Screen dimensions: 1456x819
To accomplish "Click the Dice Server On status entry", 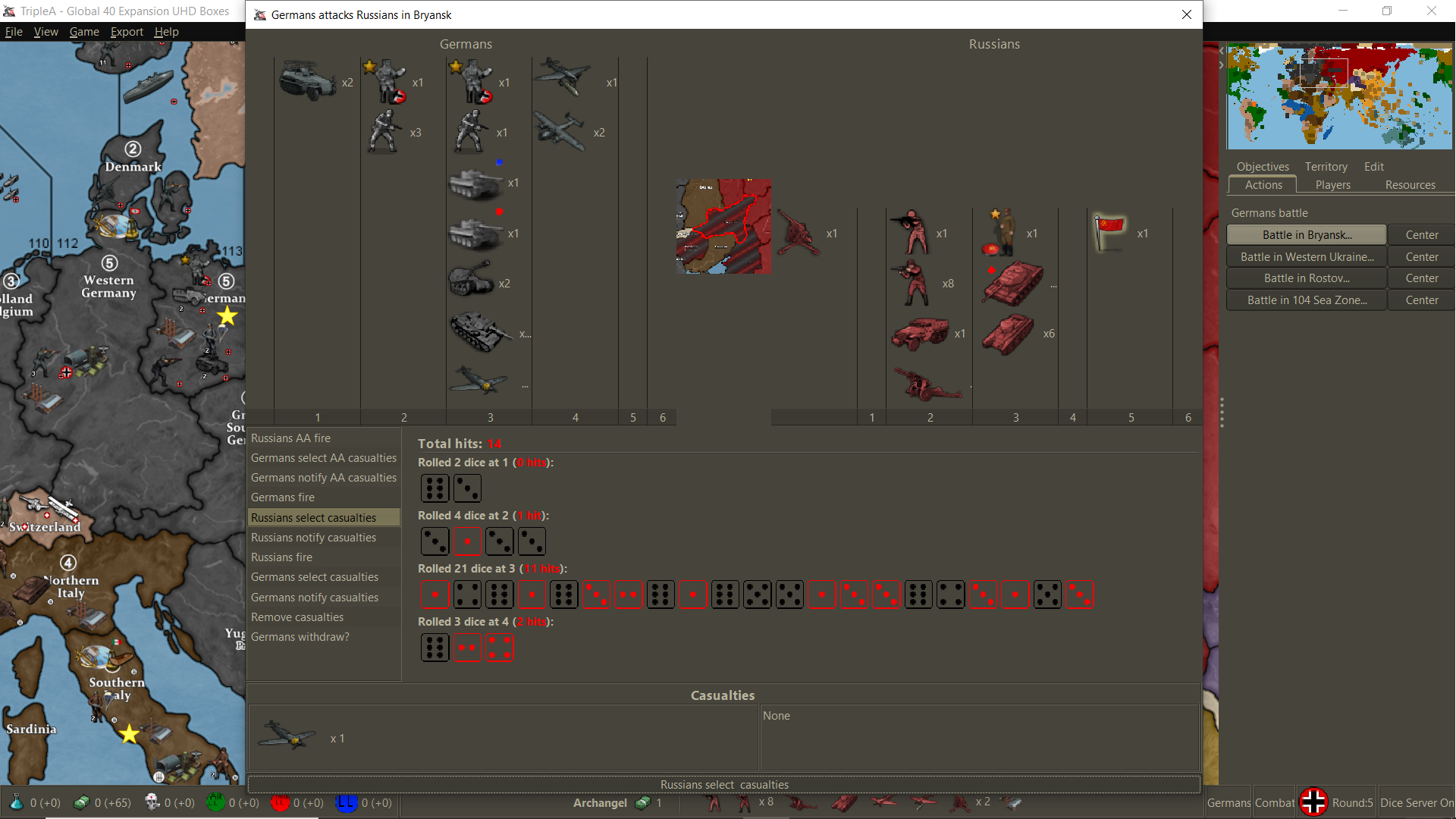I will (x=1417, y=802).
